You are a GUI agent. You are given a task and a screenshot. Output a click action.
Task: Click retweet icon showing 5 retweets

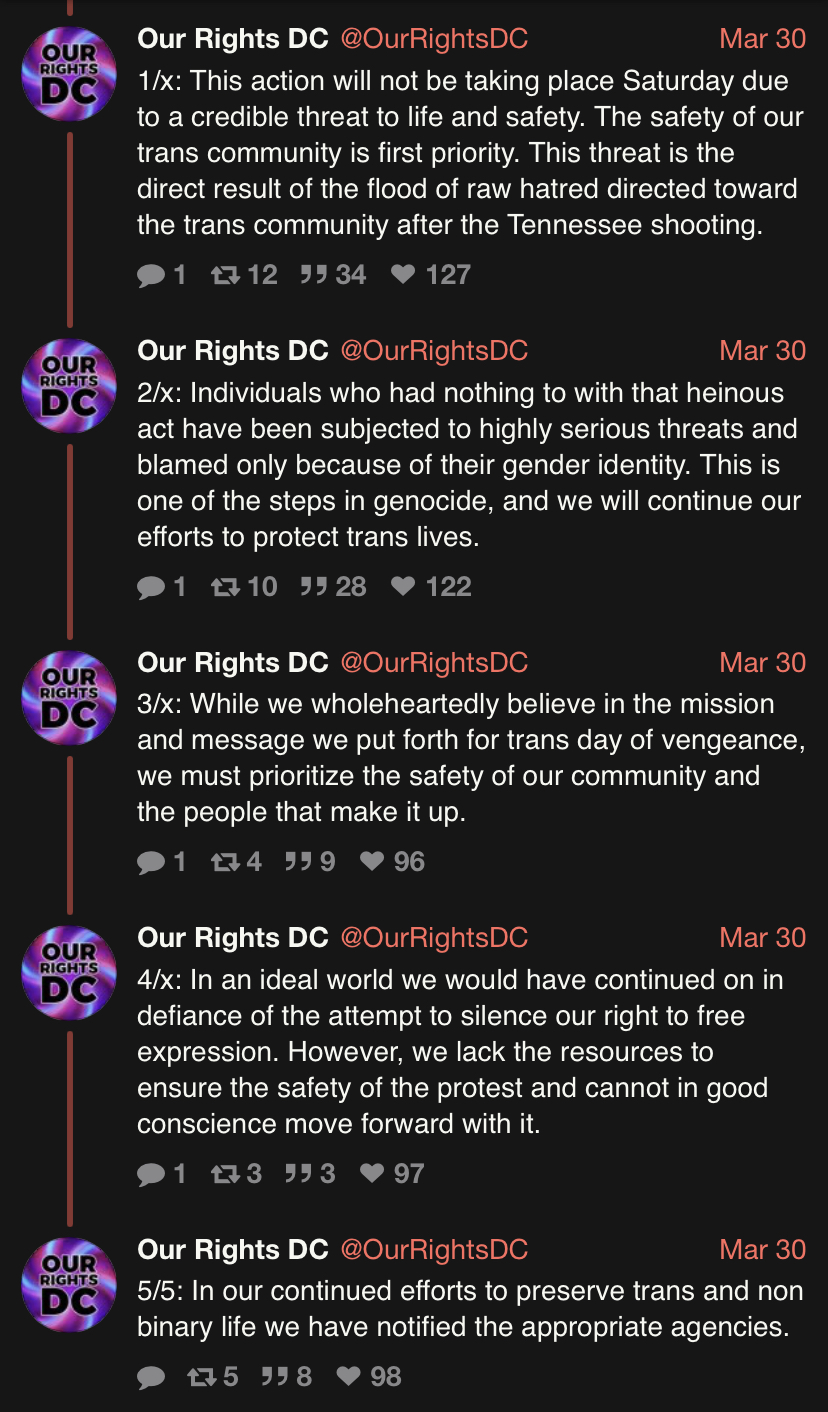click(201, 1378)
